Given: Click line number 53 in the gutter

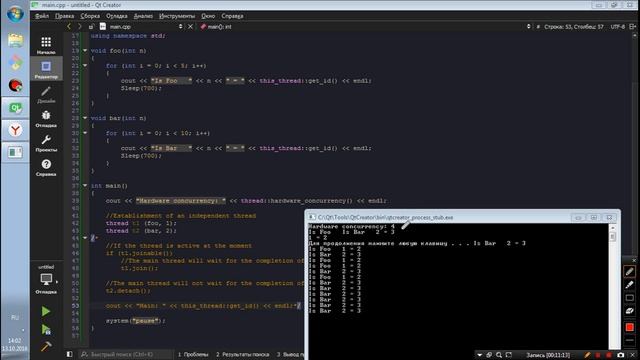Looking at the screenshot, I should pyautogui.click(x=75, y=305).
